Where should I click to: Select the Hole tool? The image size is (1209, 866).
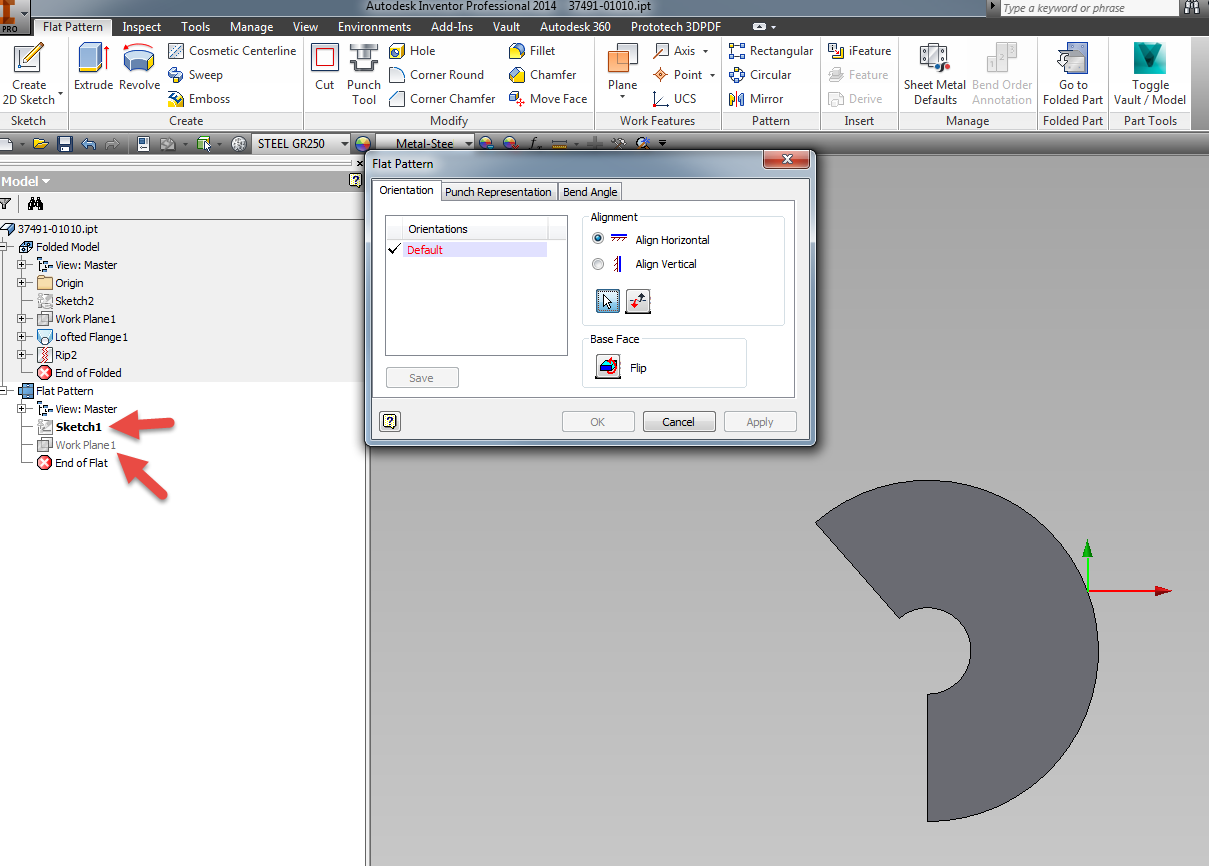pos(412,50)
